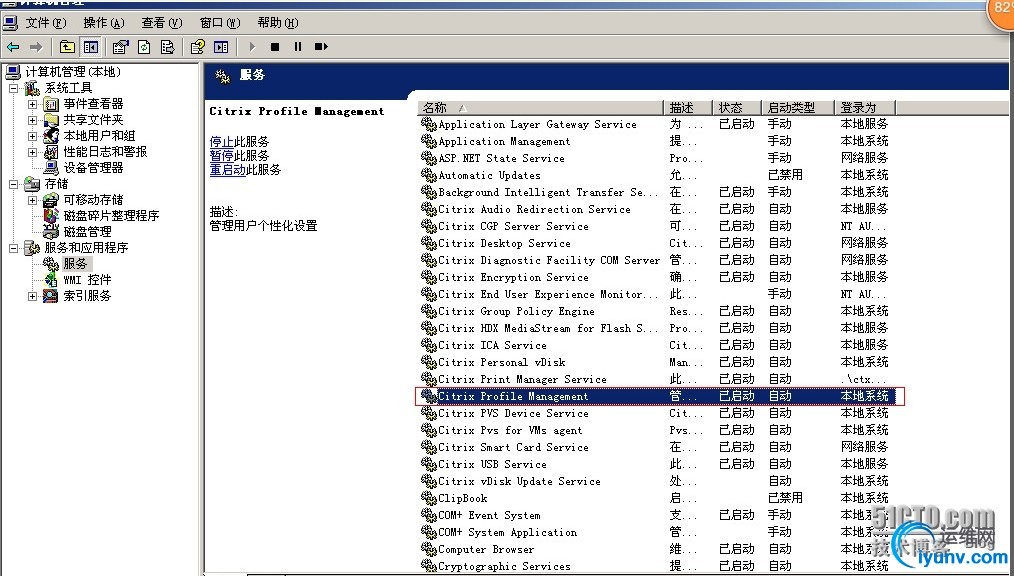The width and height of the screenshot is (1014, 576).
Task: Click the Help toolbar icon
Action: tap(198, 47)
